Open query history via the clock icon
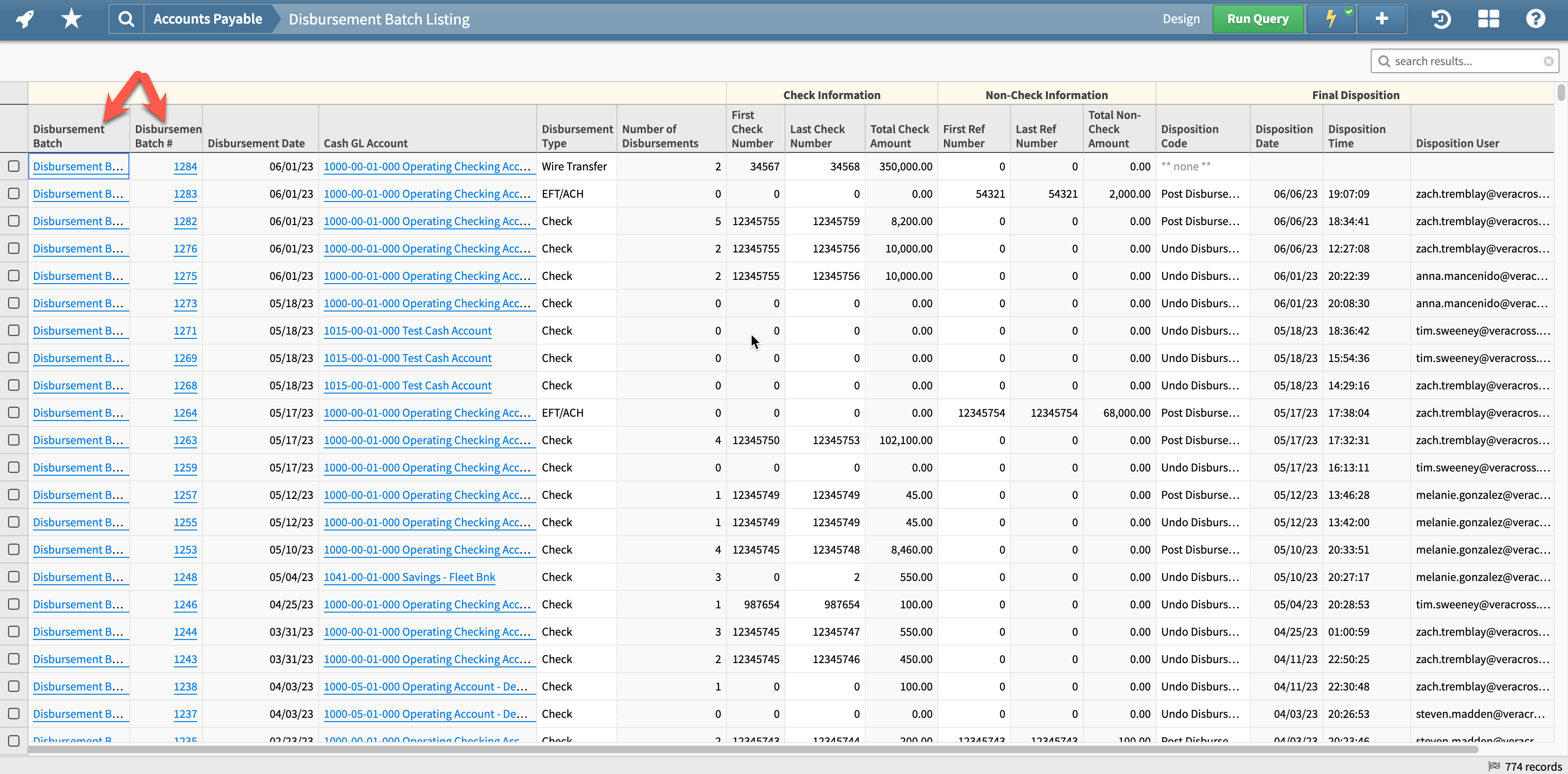Viewport: 1568px width, 774px height. click(1441, 19)
